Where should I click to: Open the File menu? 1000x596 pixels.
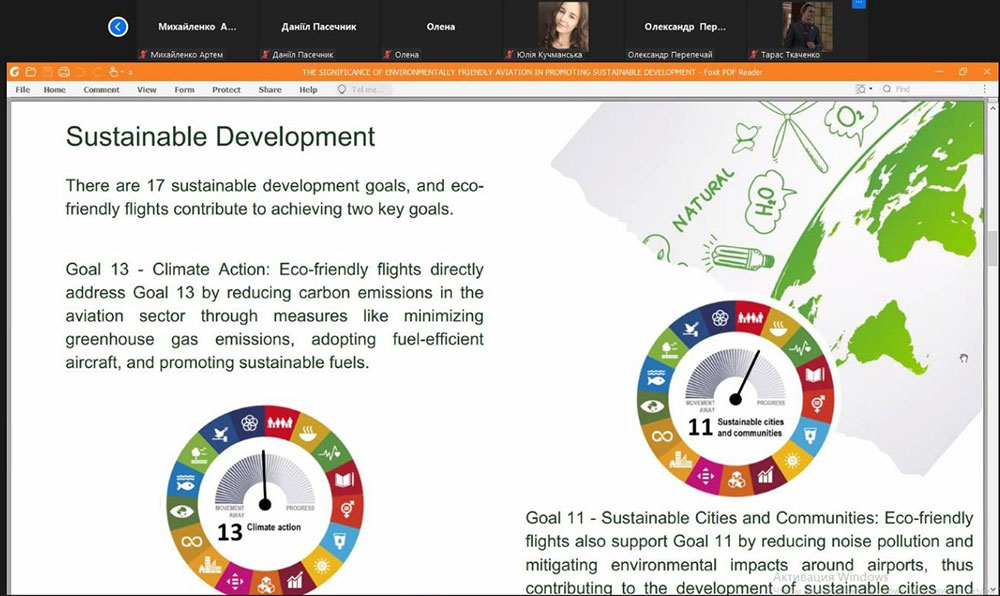pos(23,90)
